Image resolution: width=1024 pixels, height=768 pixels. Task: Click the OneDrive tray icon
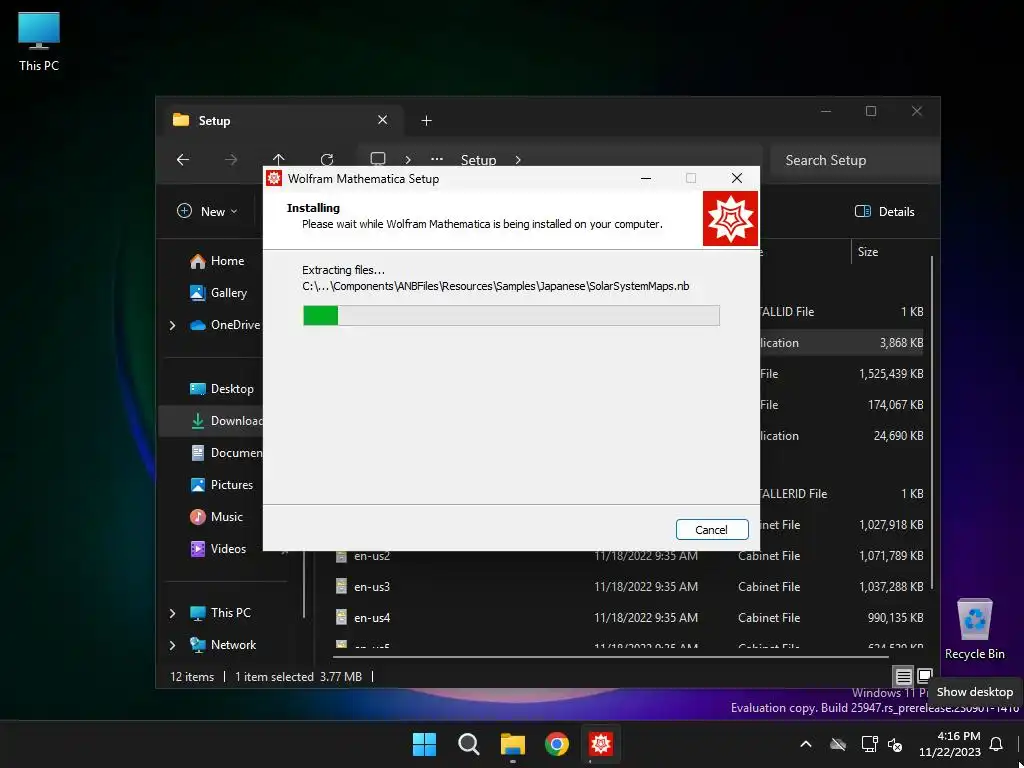[838, 744]
